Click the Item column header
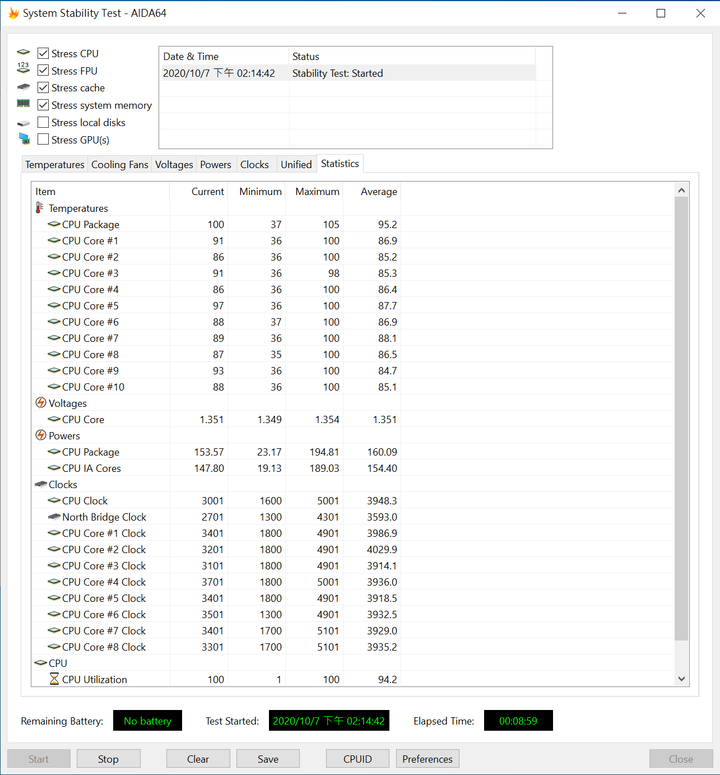Viewport: 720px width, 775px height. coord(100,191)
